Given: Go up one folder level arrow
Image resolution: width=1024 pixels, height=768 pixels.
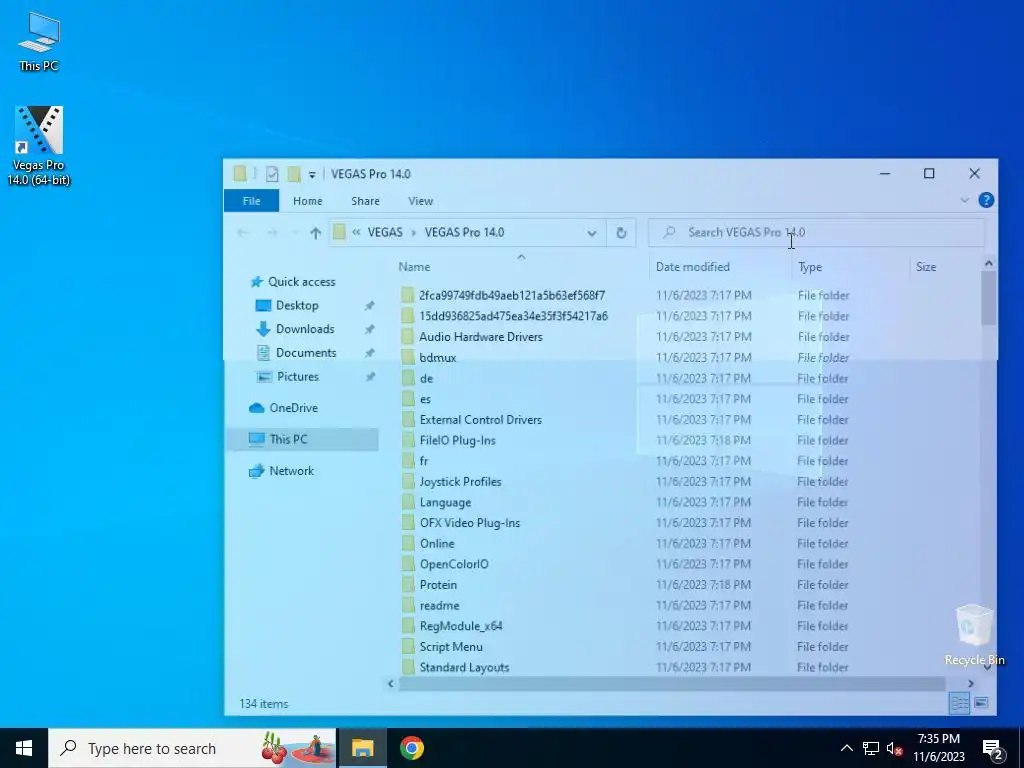Looking at the screenshot, I should pyautogui.click(x=315, y=232).
